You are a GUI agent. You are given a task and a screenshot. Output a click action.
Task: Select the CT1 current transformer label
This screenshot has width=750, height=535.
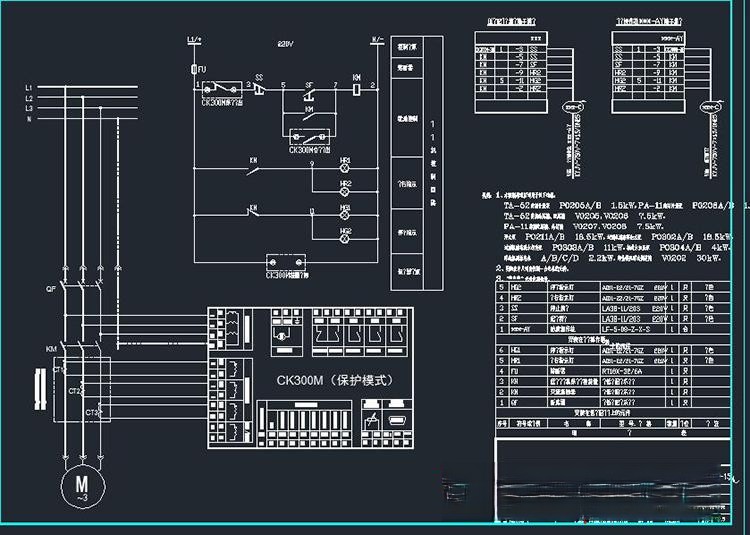pos(60,369)
